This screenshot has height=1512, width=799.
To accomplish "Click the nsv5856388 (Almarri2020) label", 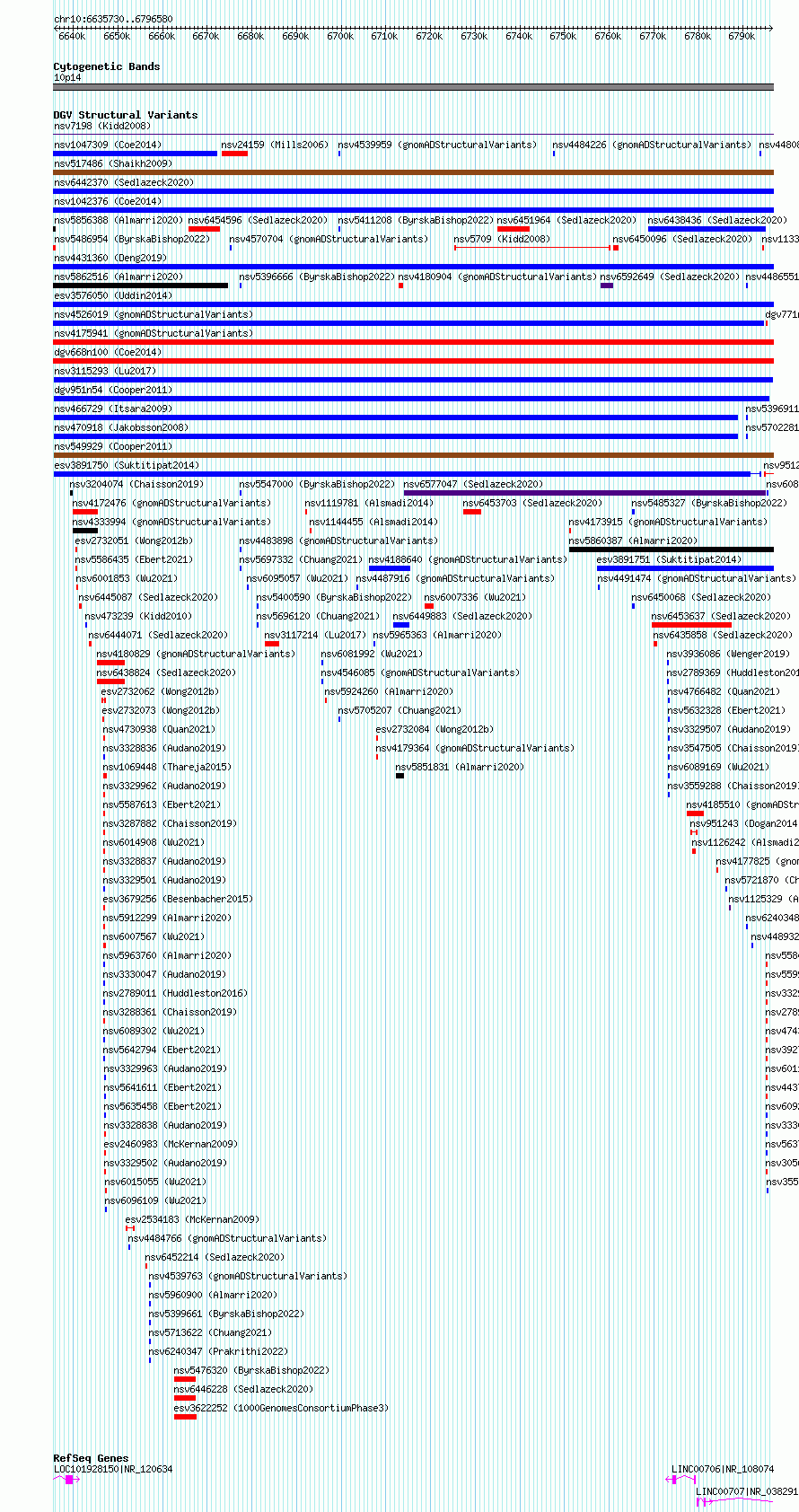I will pyautogui.click(x=119, y=220).
